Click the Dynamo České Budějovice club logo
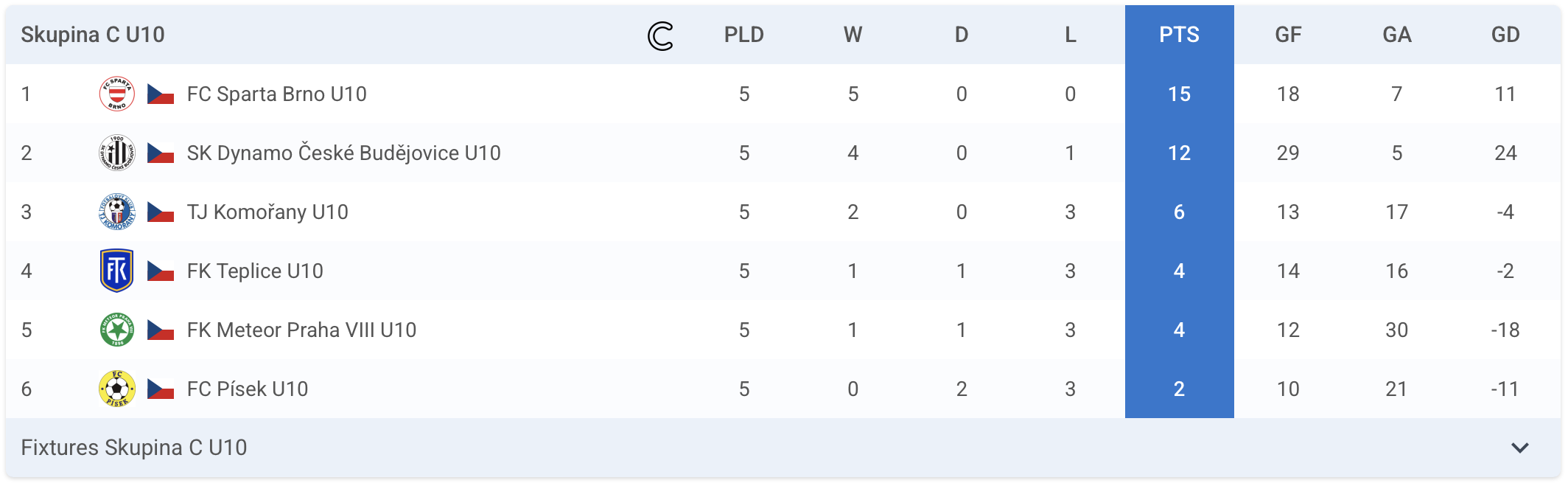 coord(117,153)
